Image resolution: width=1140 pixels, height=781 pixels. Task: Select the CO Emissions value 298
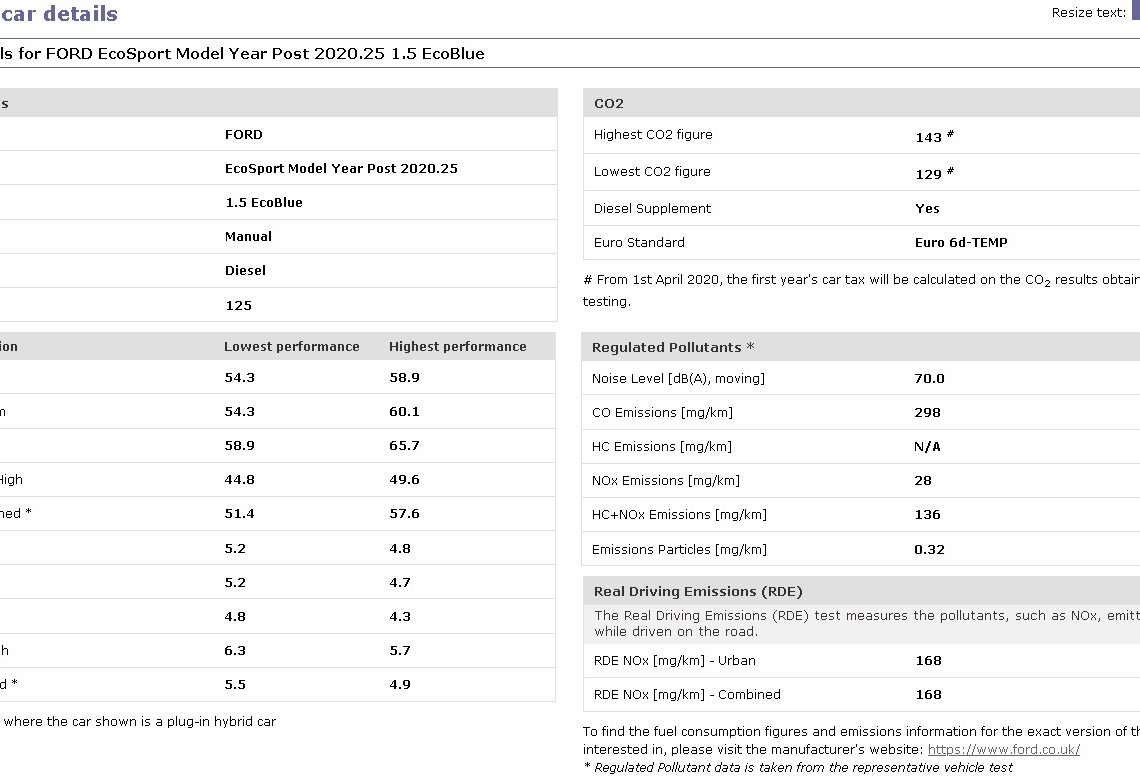point(927,412)
